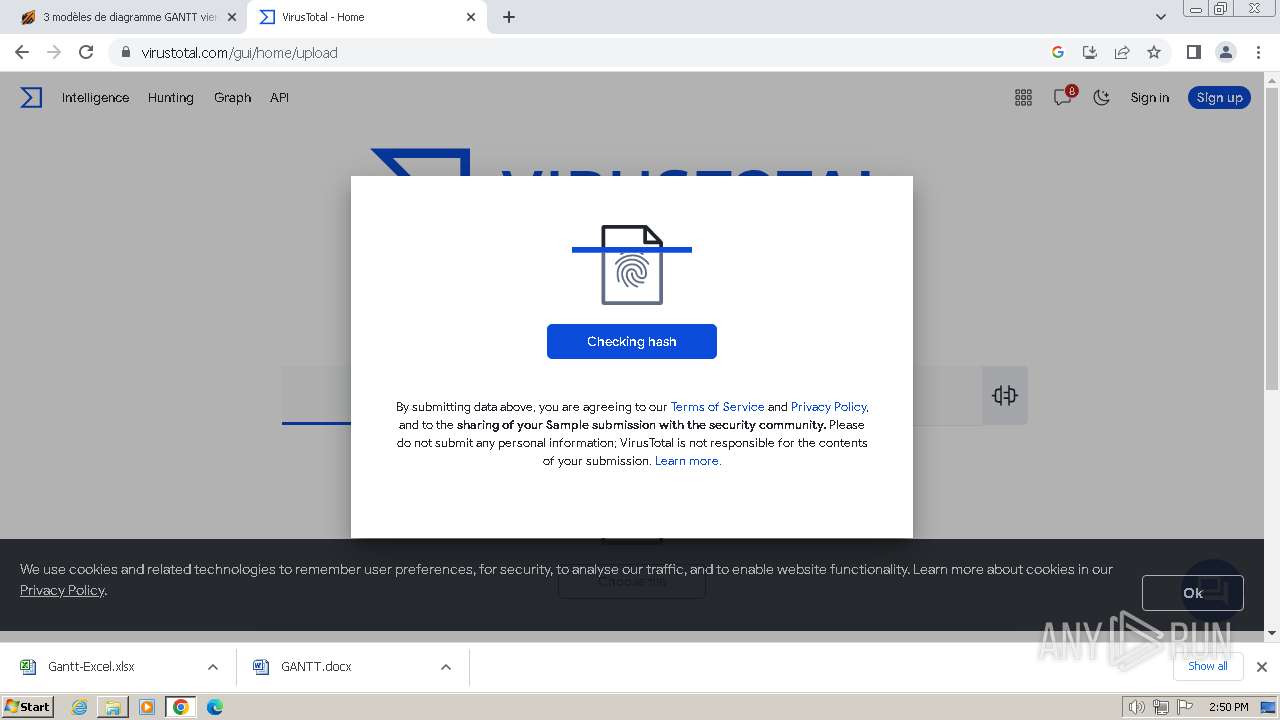Open notifications chat bubble icon
This screenshot has height=720, width=1280.
tap(1063, 97)
